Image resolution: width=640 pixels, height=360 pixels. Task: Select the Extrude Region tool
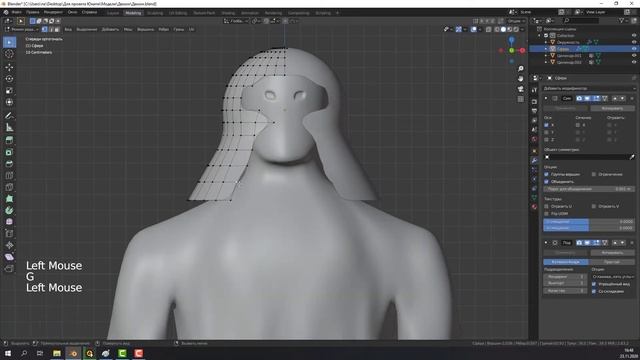(9, 140)
